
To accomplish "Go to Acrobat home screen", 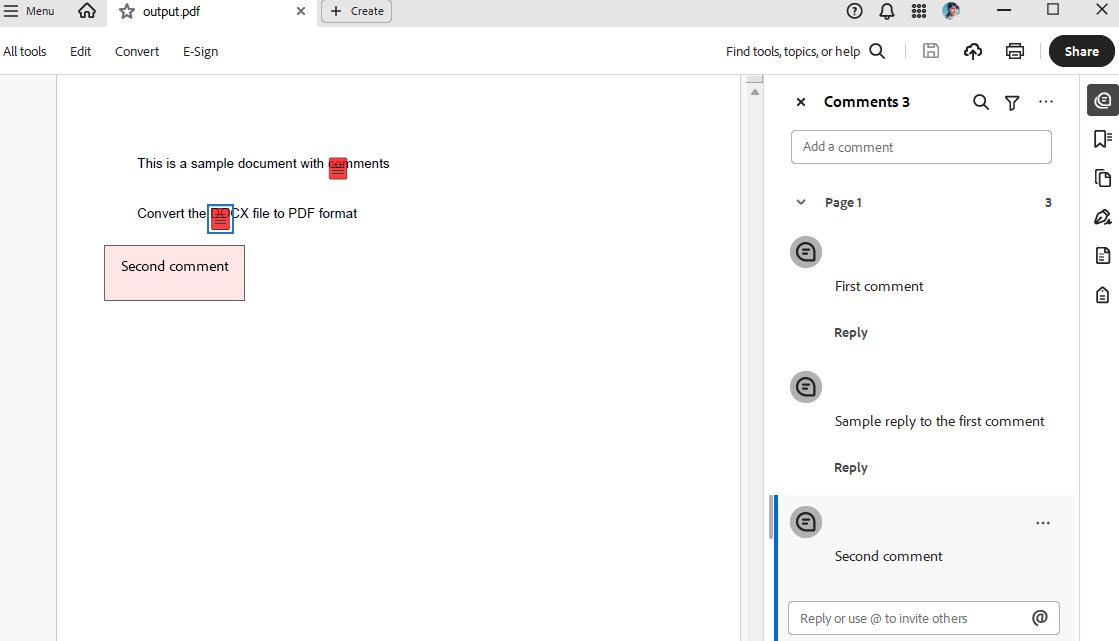I will (87, 13).
